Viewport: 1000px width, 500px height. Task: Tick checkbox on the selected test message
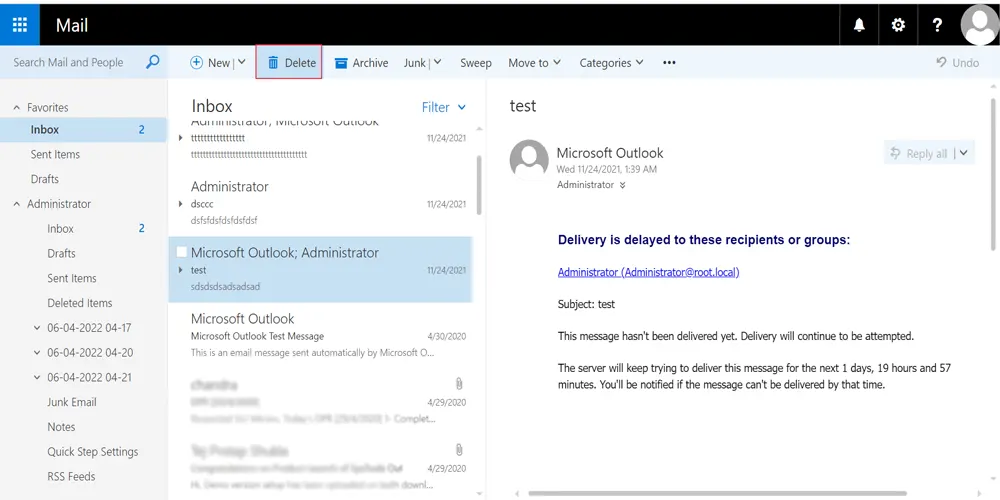[x=181, y=253]
